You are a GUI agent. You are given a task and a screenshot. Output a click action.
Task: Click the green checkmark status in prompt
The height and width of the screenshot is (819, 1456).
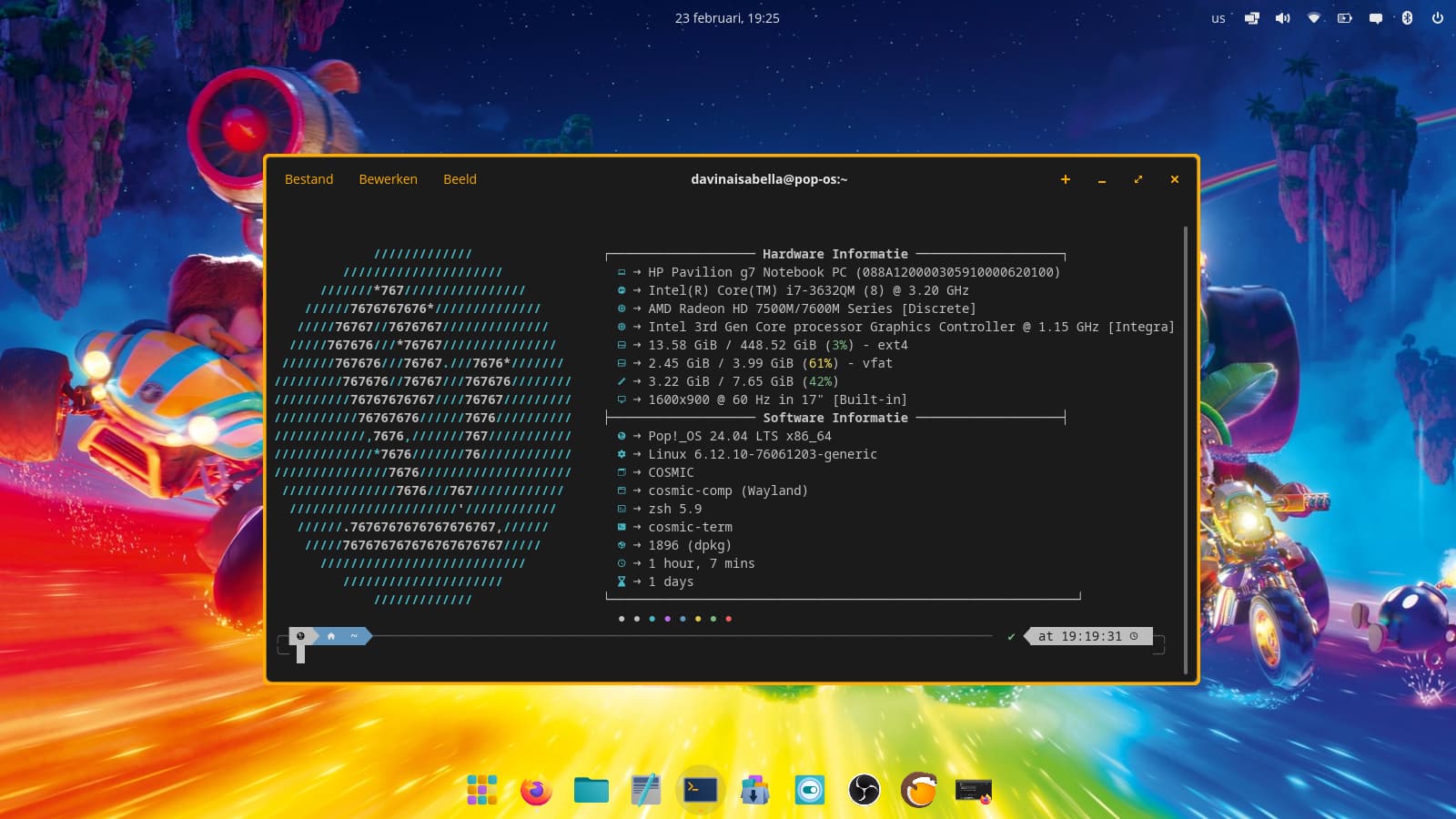point(1011,637)
